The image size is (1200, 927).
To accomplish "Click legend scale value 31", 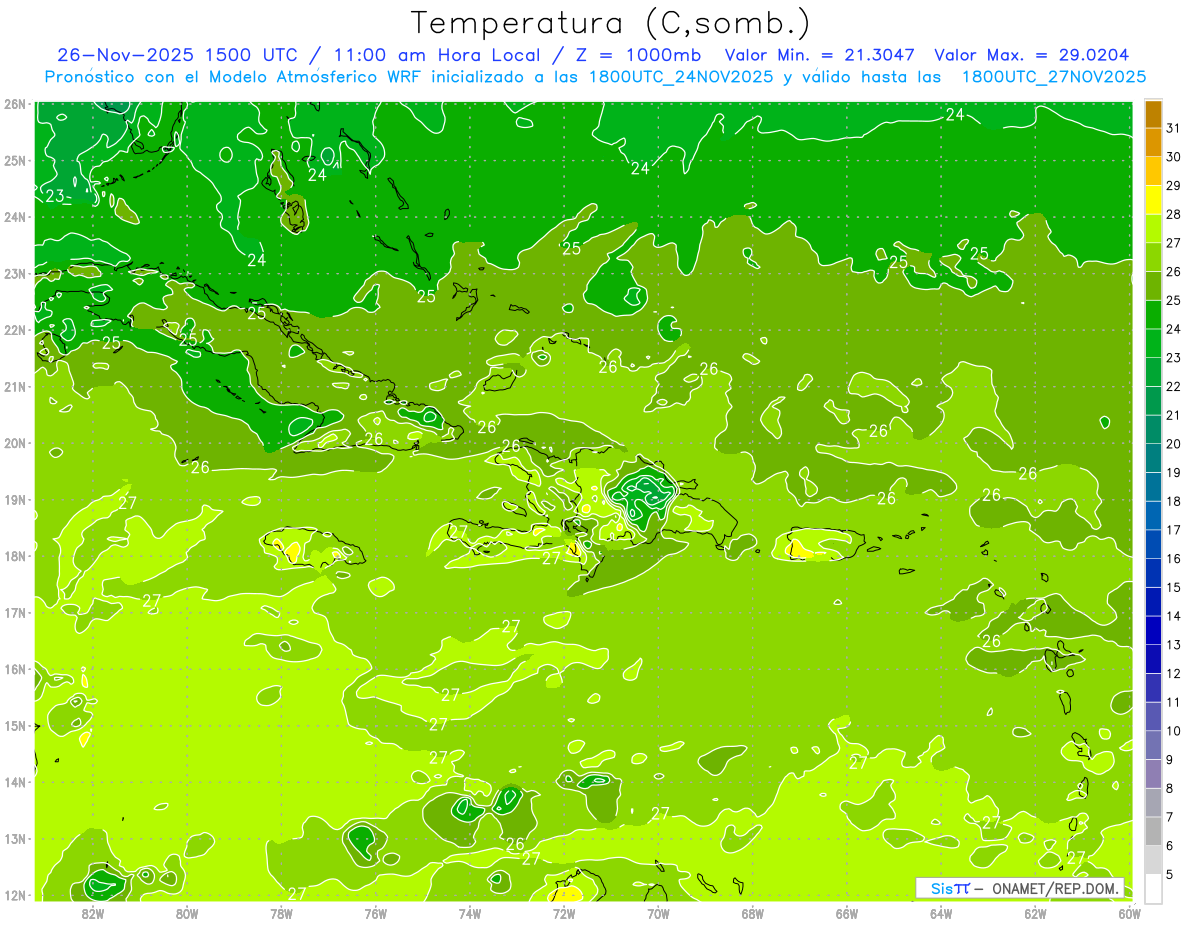I will tap(1174, 128).
